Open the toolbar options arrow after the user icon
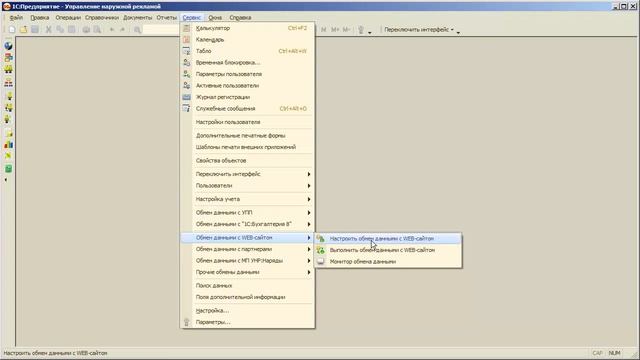The image size is (640, 360). point(370,32)
